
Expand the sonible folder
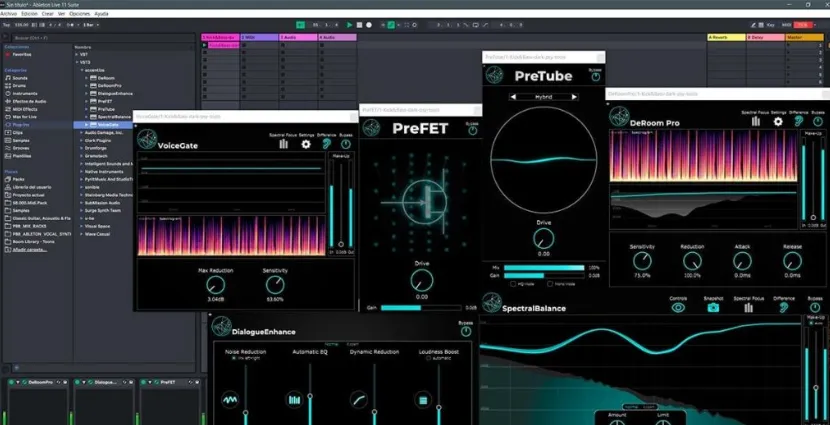coord(82,187)
